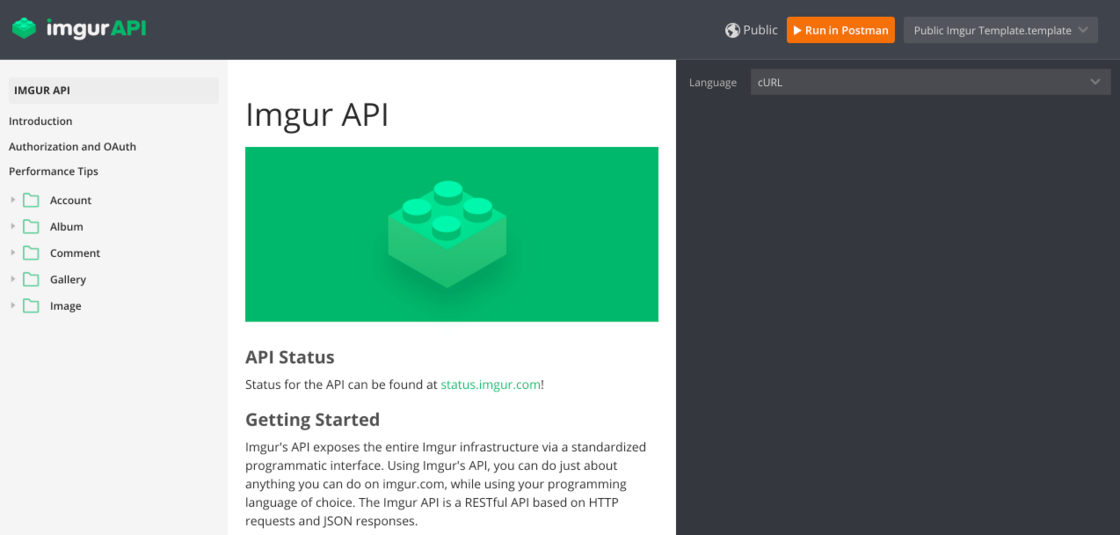
Task: Expand the Gallery folder arrow
Action: (x=13, y=279)
